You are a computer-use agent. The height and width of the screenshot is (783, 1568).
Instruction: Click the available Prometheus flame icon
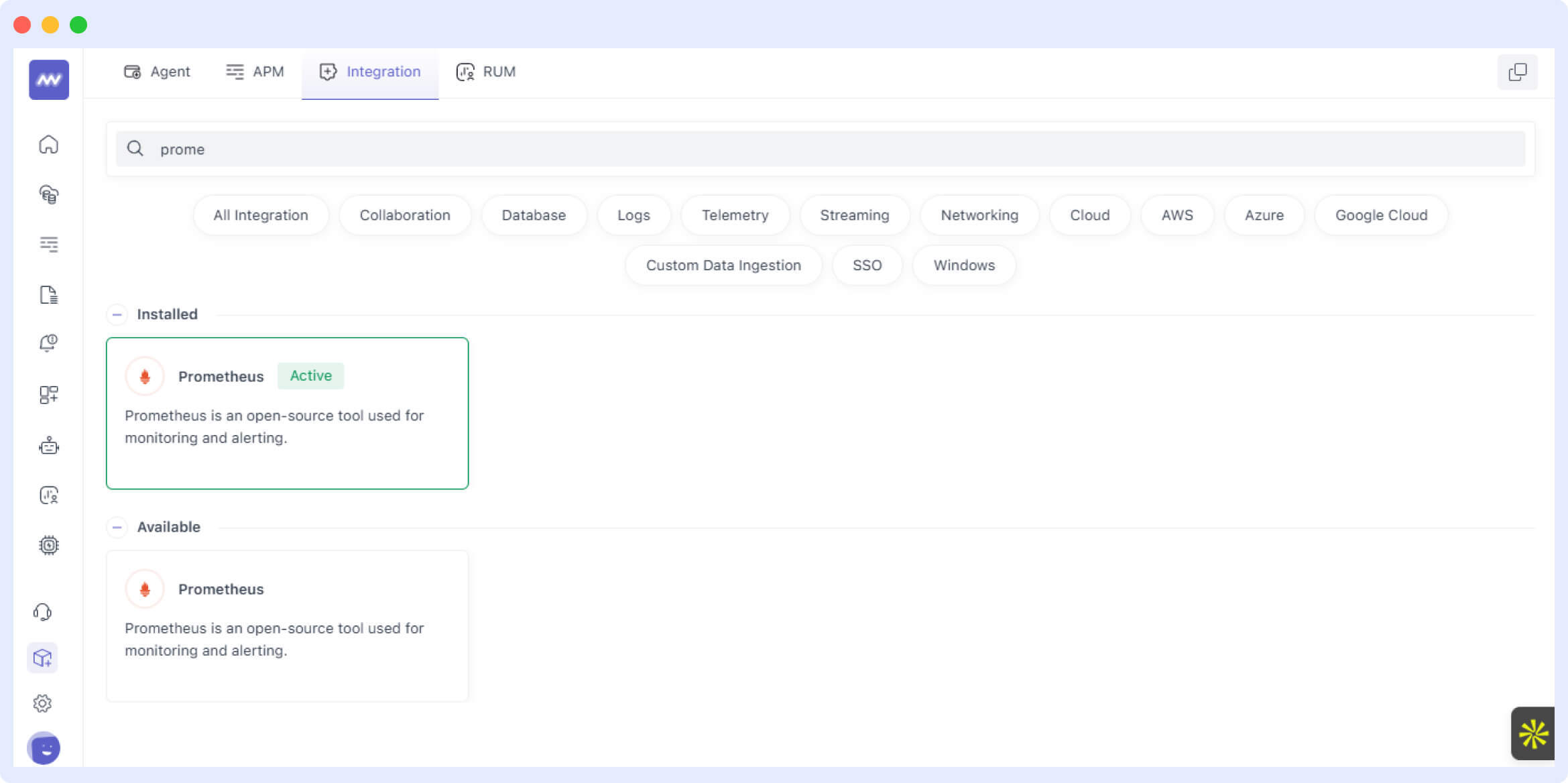coord(145,589)
